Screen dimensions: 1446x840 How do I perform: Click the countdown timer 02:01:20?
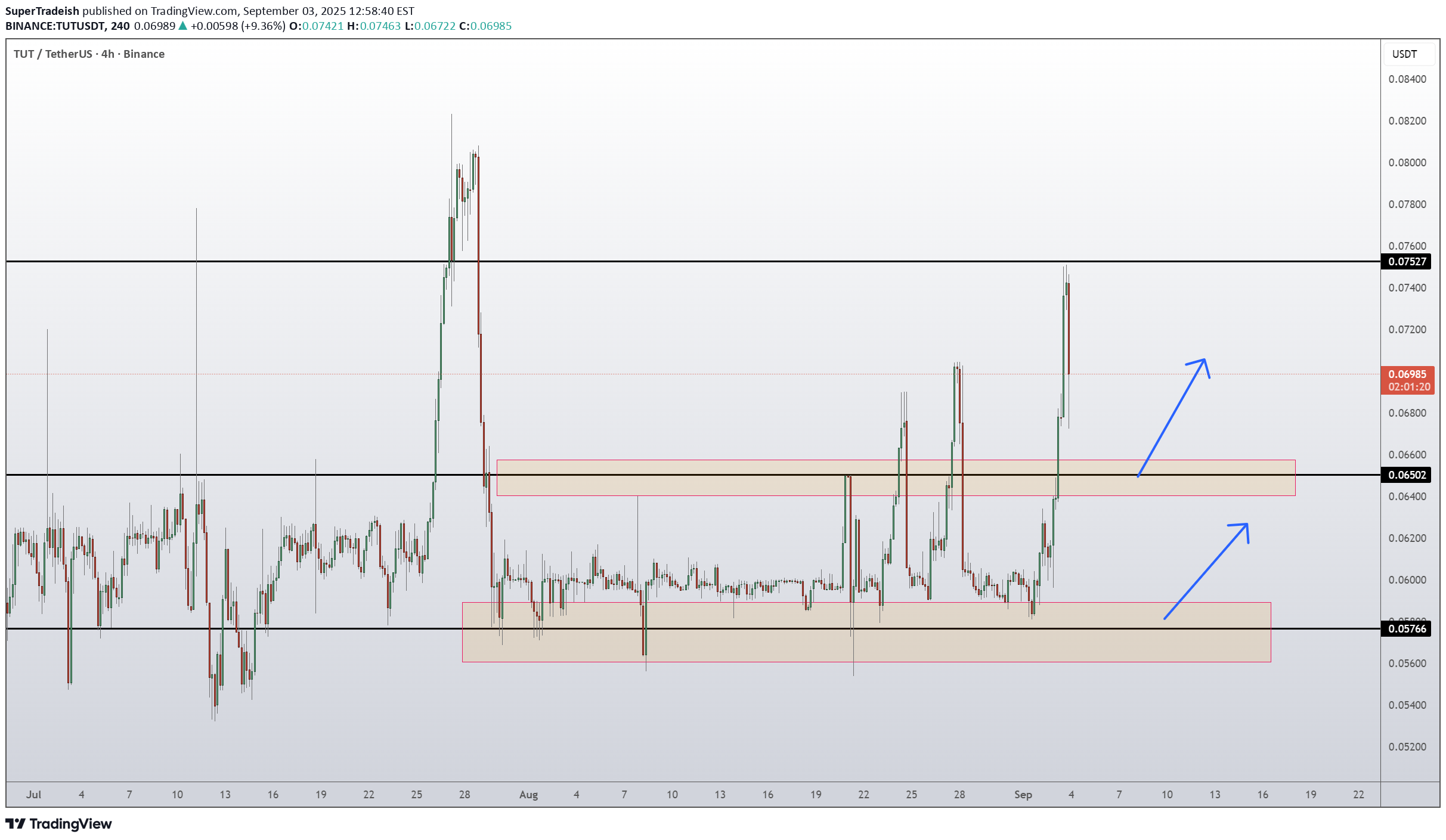coord(1408,387)
